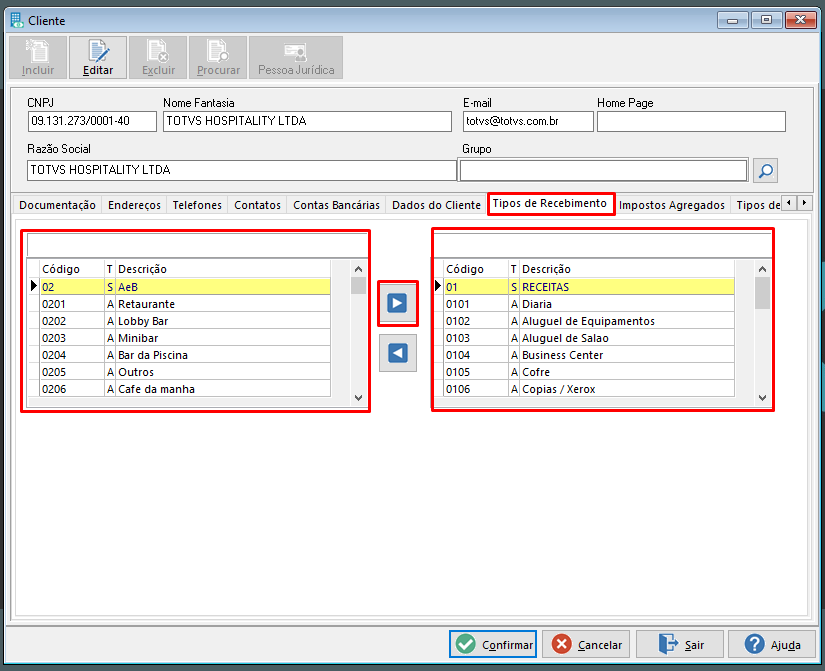
Task: Click the Sair button
Action: pos(680,644)
